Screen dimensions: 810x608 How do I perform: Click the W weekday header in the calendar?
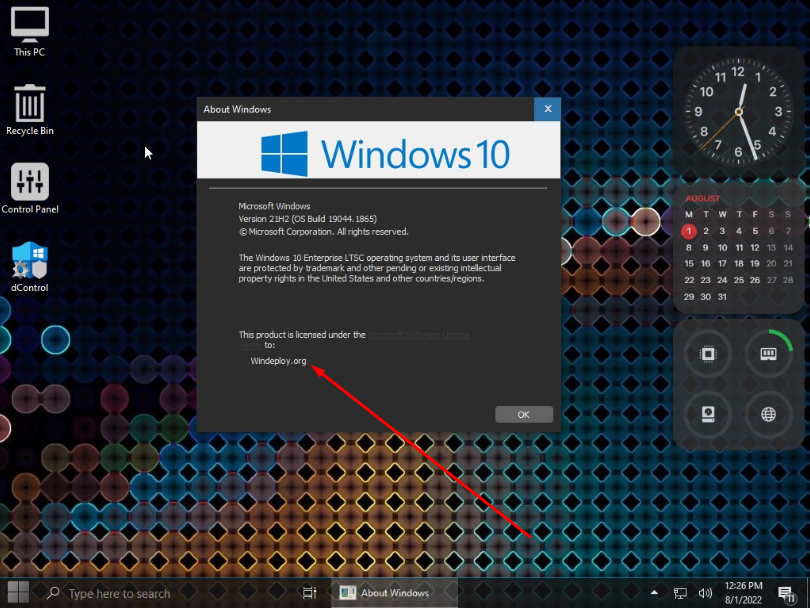722,214
